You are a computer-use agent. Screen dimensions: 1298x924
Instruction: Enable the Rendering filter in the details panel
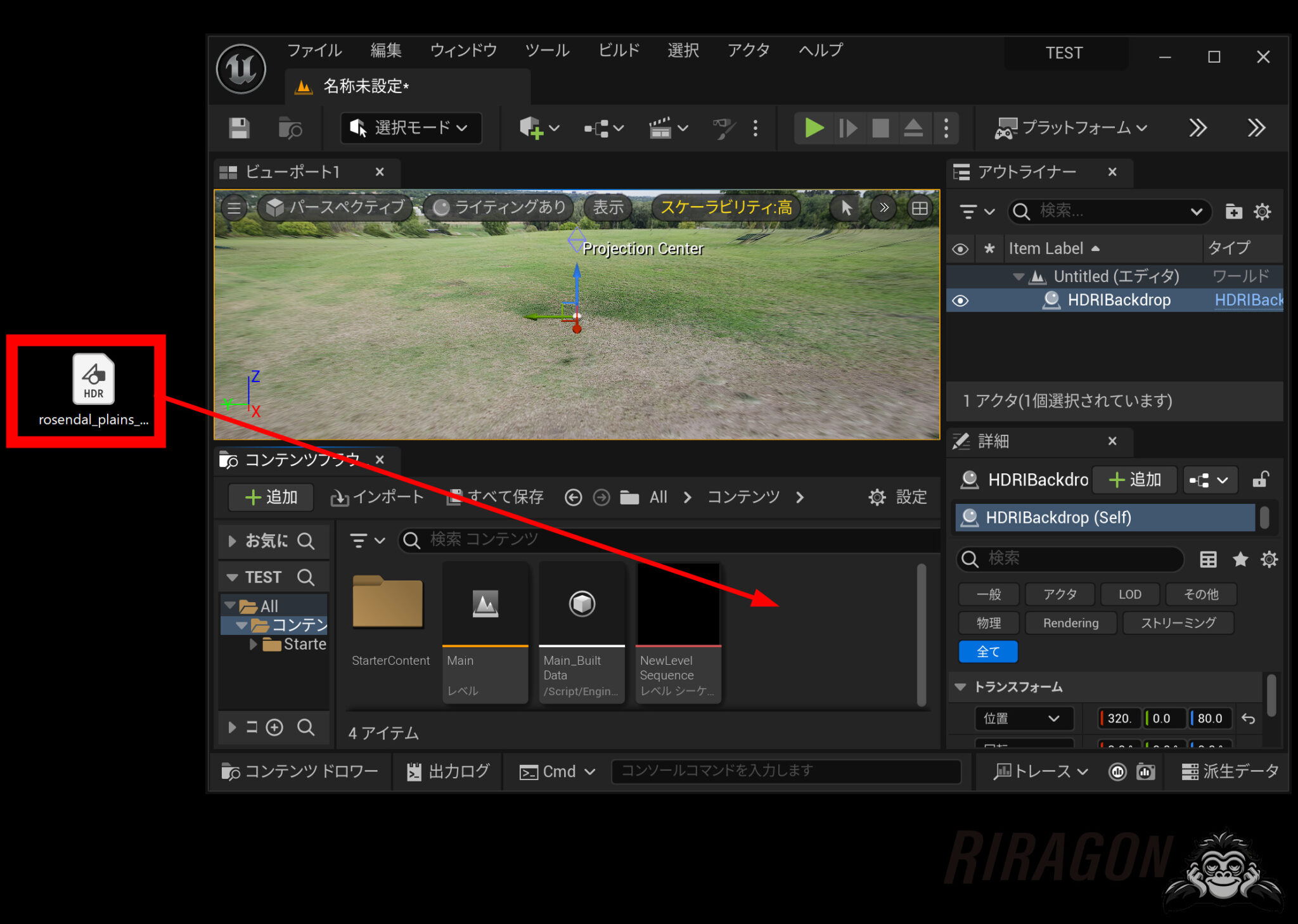pyautogui.click(x=1070, y=622)
